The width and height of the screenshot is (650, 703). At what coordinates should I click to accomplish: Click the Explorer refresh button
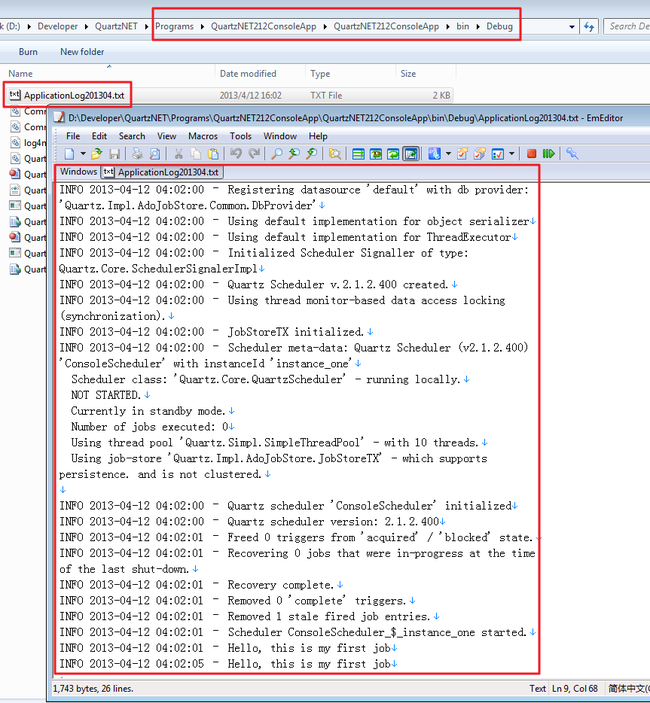(x=589, y=27)
